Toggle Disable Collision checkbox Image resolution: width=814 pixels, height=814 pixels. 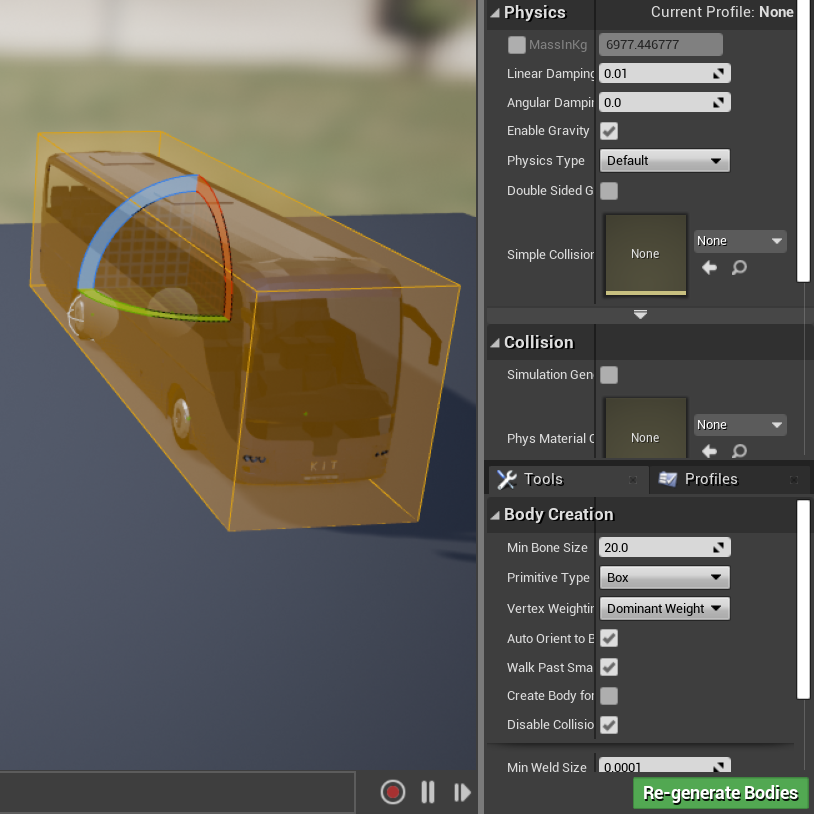609,725
